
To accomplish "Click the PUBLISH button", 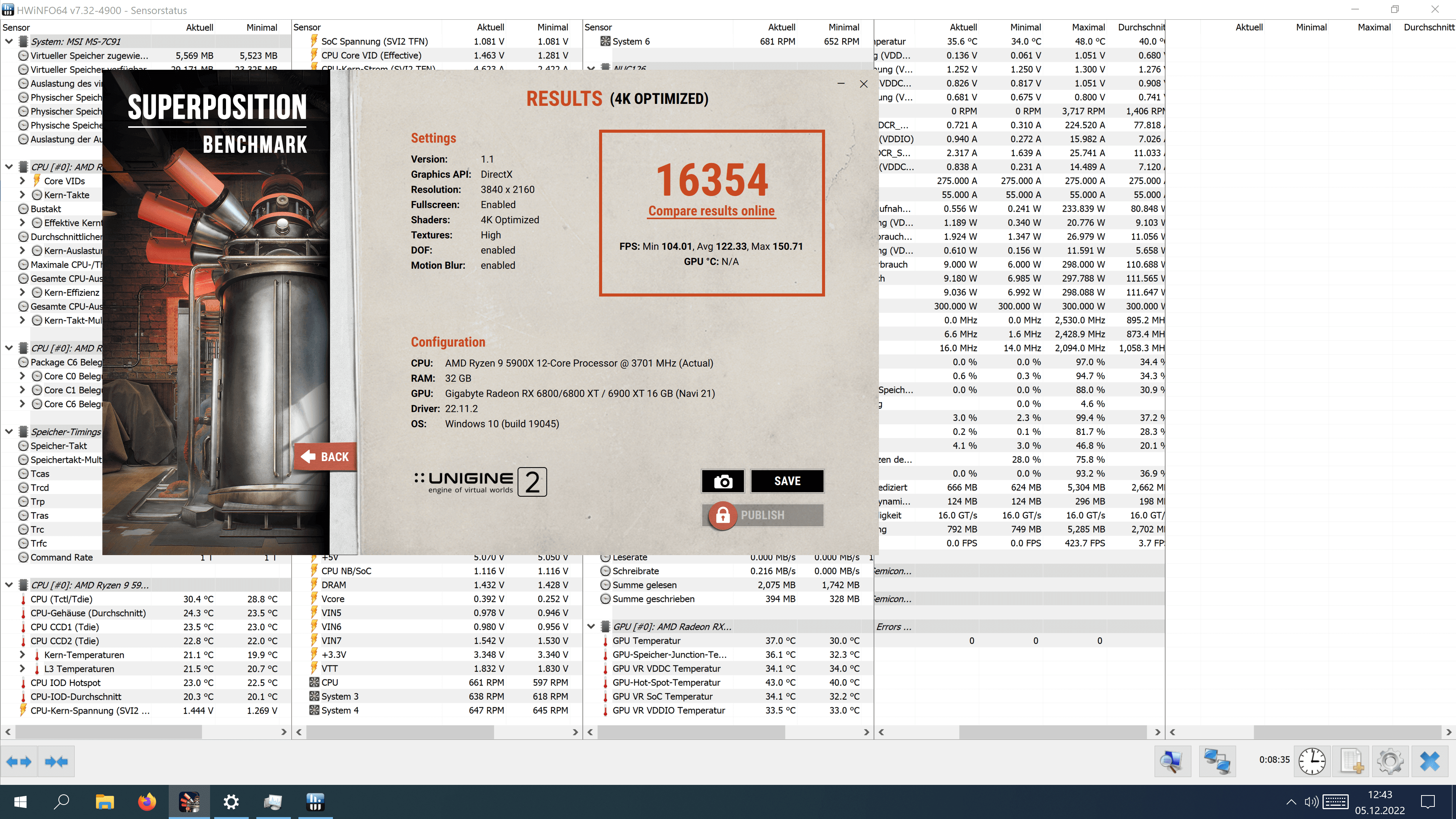I will [763, 515].
